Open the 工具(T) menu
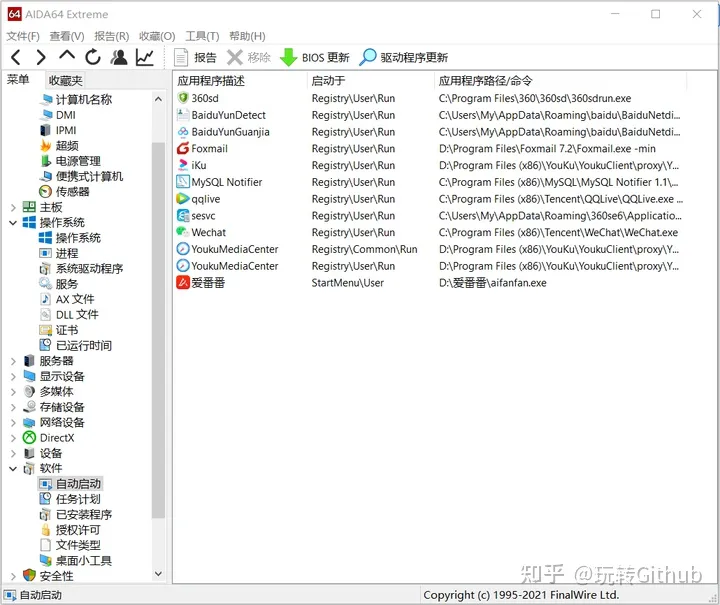 click(202, 36)
